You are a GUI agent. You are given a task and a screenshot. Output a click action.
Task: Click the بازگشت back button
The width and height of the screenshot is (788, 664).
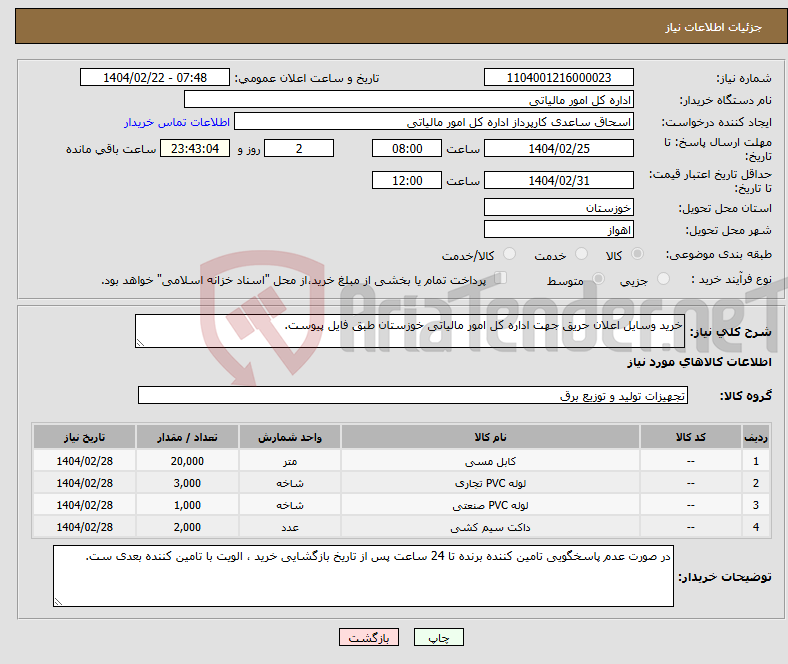pyautogui.click(x=369, y=637)
